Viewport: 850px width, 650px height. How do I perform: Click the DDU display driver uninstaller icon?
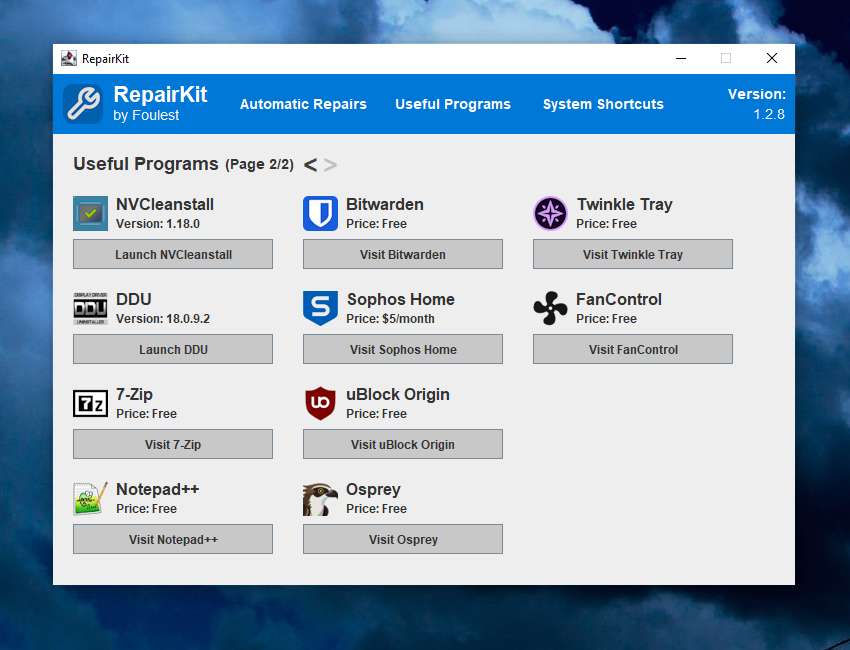[x=91, y=308]
